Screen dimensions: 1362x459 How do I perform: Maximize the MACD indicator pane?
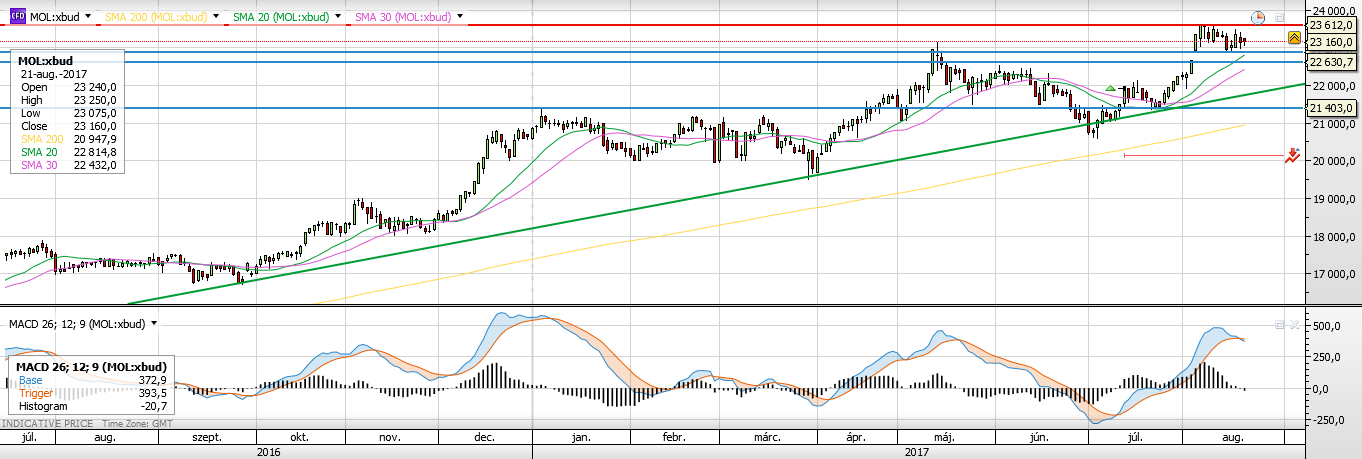pos(1279,325)
